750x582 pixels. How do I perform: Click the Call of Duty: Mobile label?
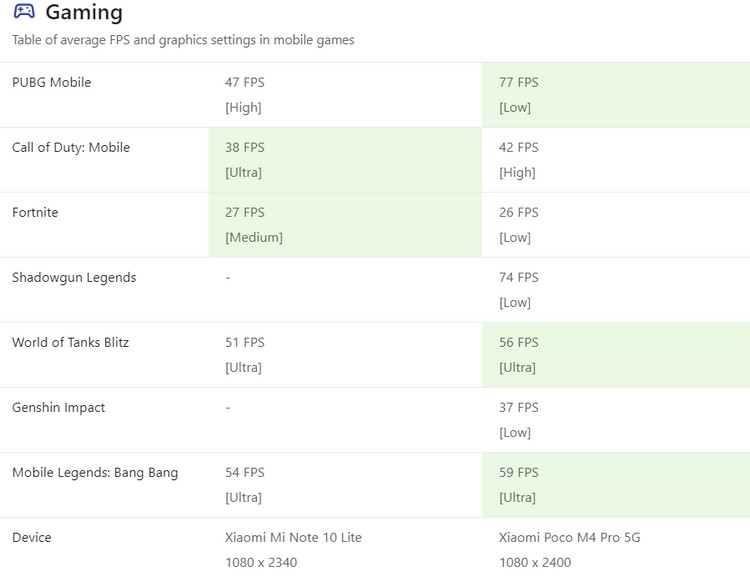point(71,147)
